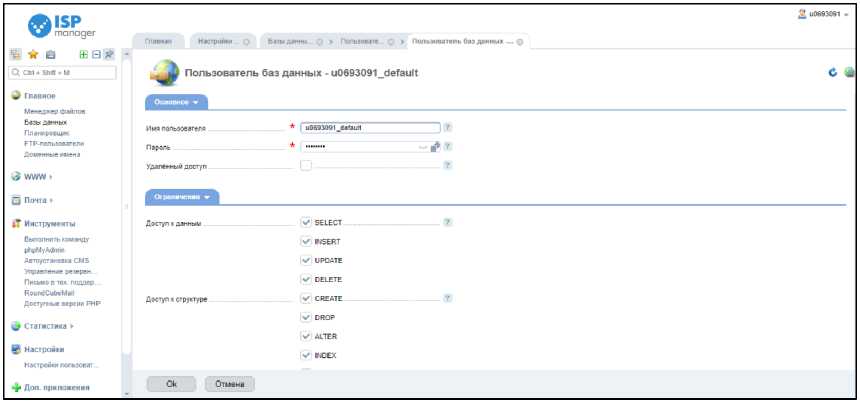Viewport: 860px width, 403px height.
Task: Collapse the Настройки menu section
Action: point(44,349)
